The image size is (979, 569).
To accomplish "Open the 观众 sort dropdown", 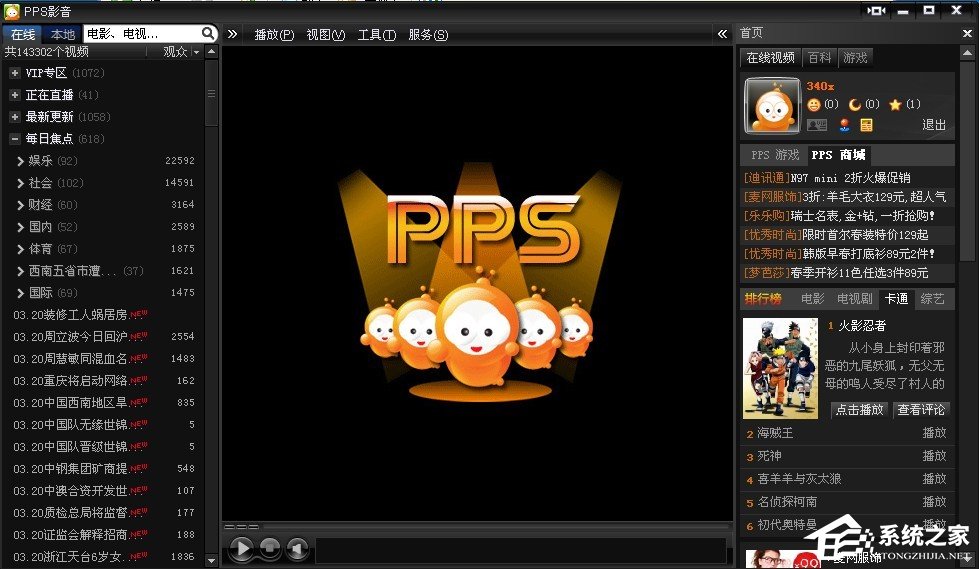I will tap(197, 52).
